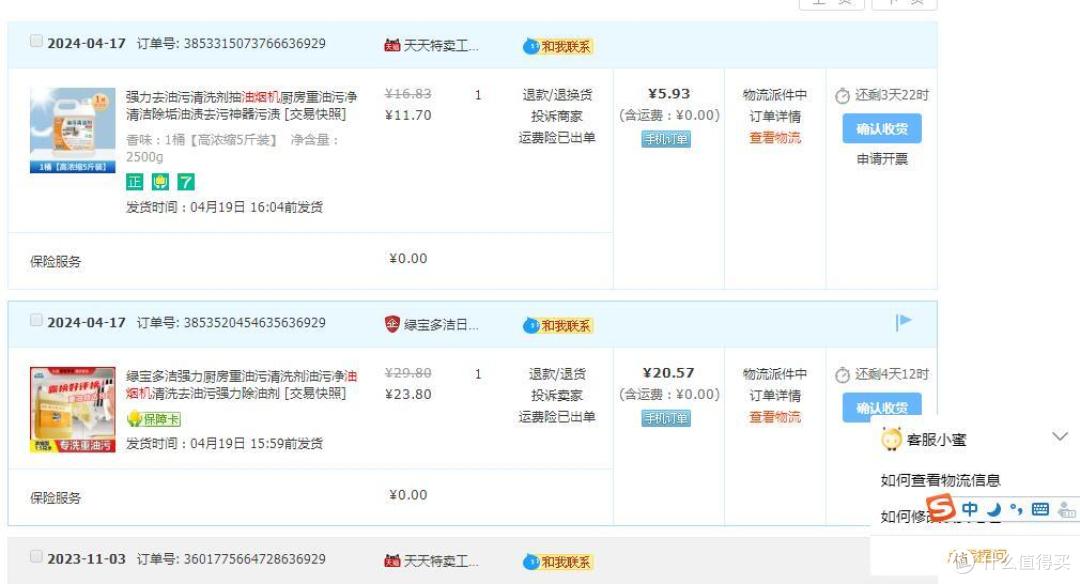
Task: Open 绿宝多洁 product thumbnail
Action: pyautogui.click(x=72, y=410)
